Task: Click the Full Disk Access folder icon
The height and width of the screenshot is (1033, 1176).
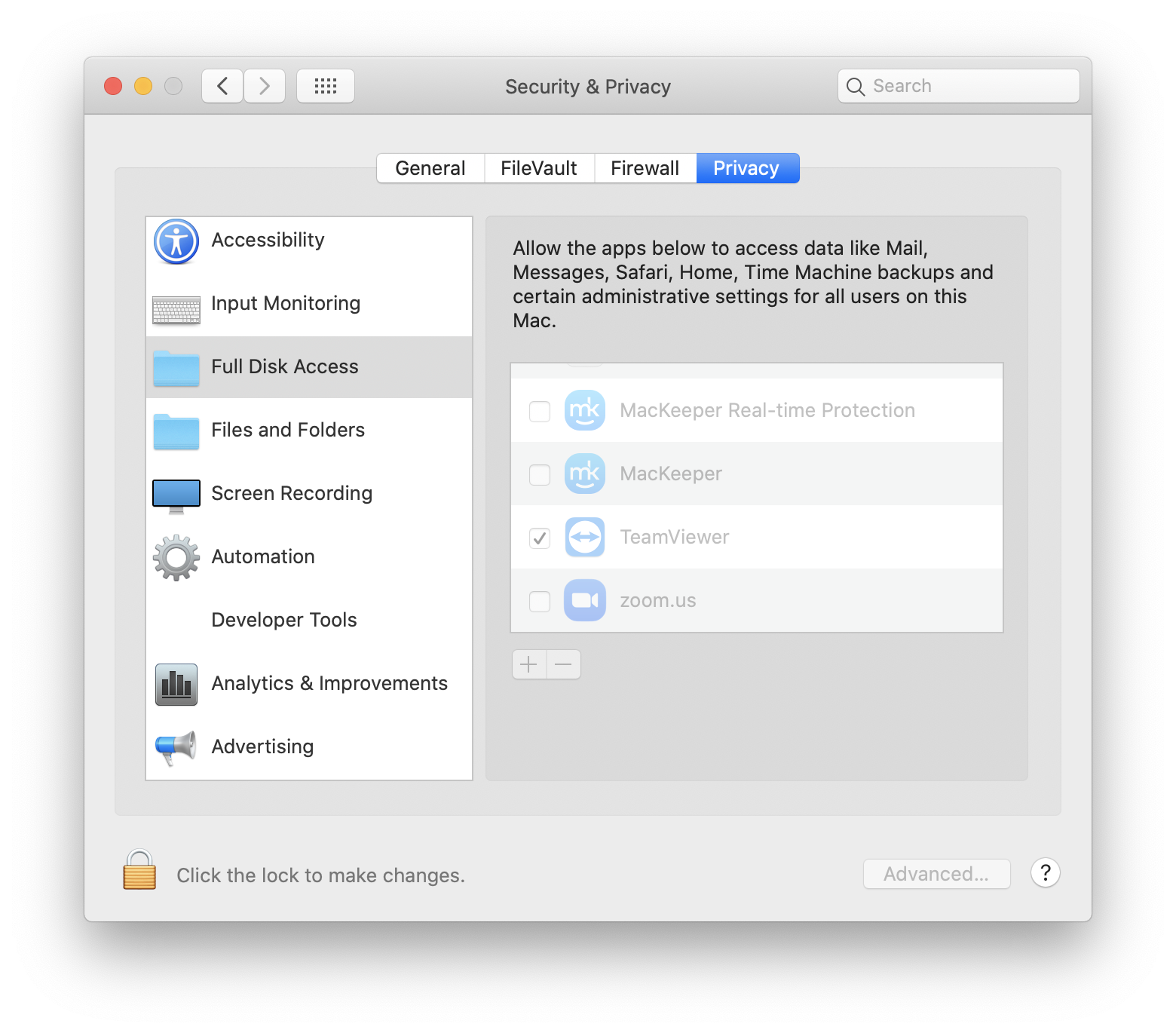Action: (x=176, y=368)
